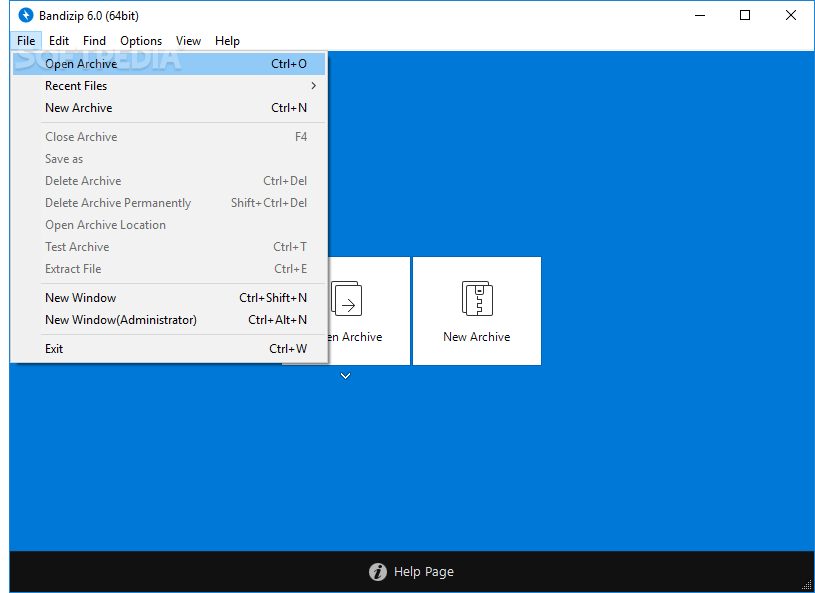
Task: Open the Options menu
Action: coord(141,41)
